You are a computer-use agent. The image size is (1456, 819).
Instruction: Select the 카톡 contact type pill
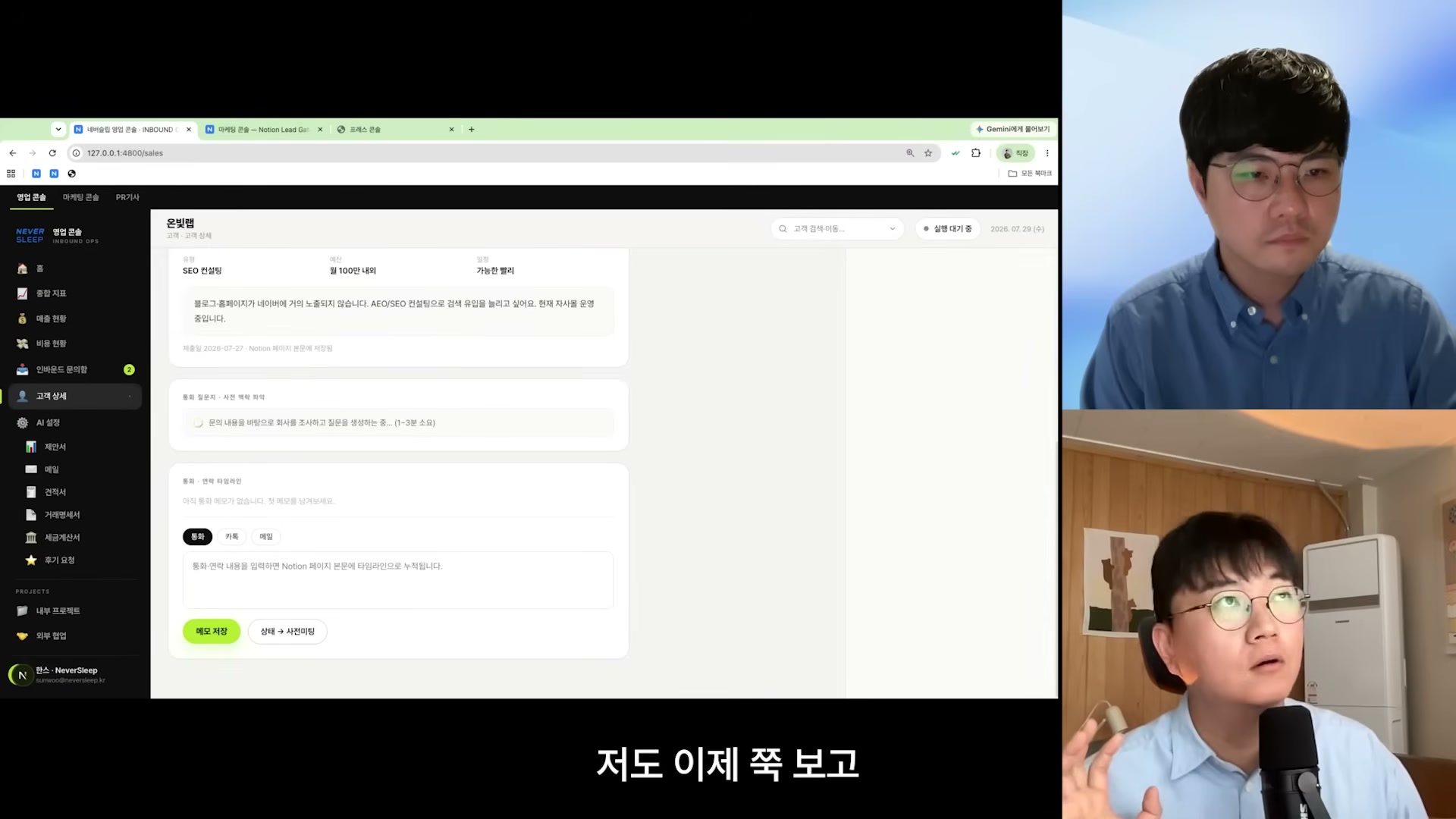click(x=232, y=537)
